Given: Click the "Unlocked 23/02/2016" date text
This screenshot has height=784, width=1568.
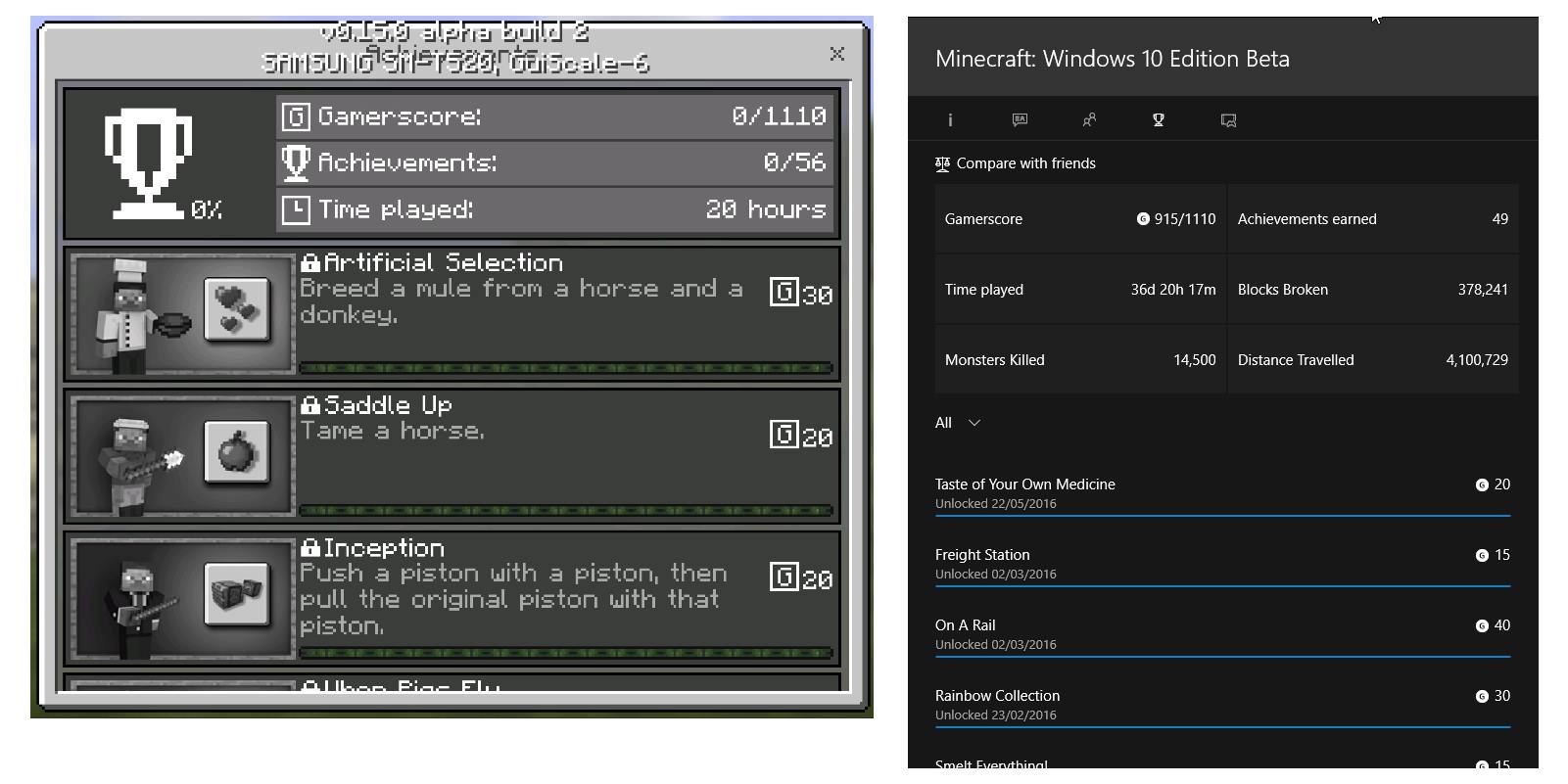Looking at the screenshot, I should (x=995, y=715).
